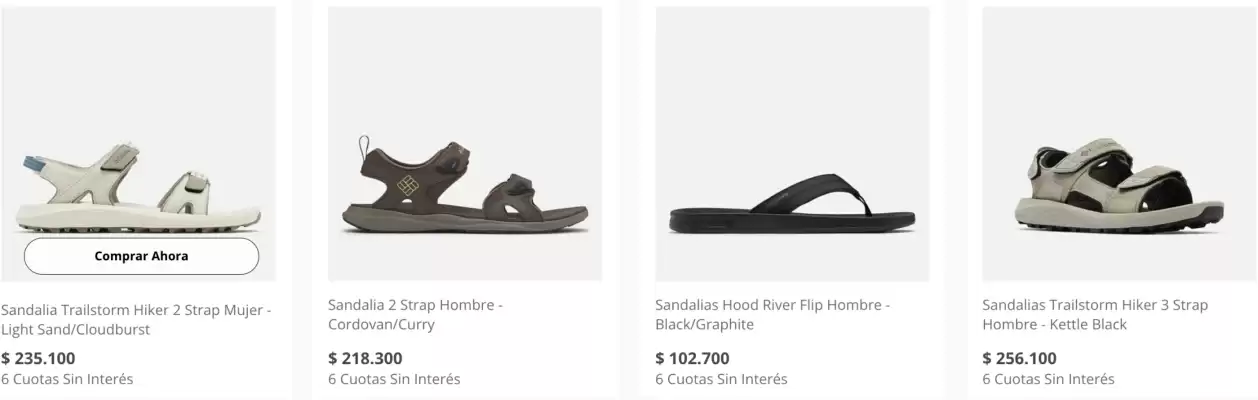Open Sandalia Trailstorm Hiker 2 Strap Mujer link
1258x400 pixels.
coord(136,319)
